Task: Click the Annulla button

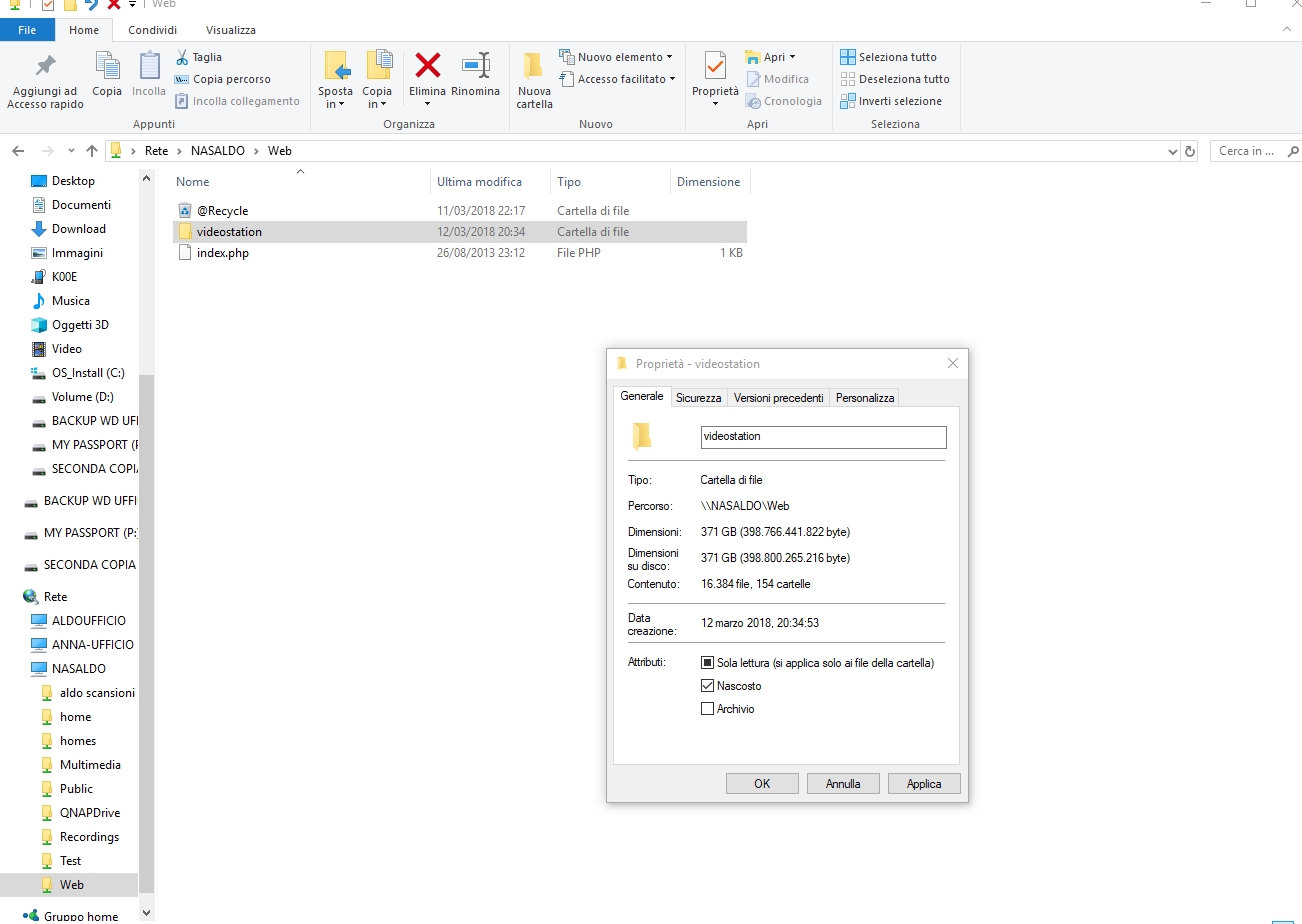Action: point(843,784)
